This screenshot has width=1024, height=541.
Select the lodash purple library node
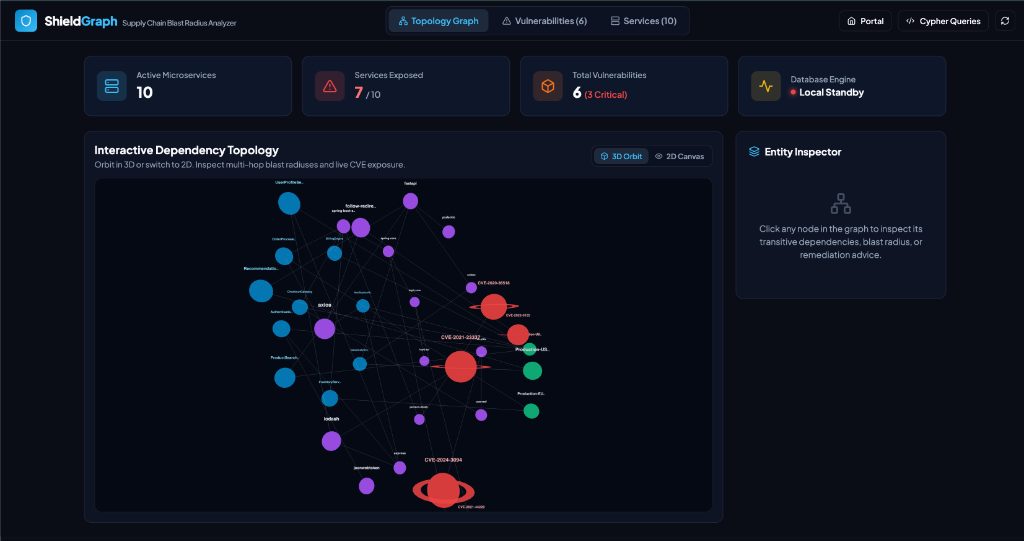[331, 441]
